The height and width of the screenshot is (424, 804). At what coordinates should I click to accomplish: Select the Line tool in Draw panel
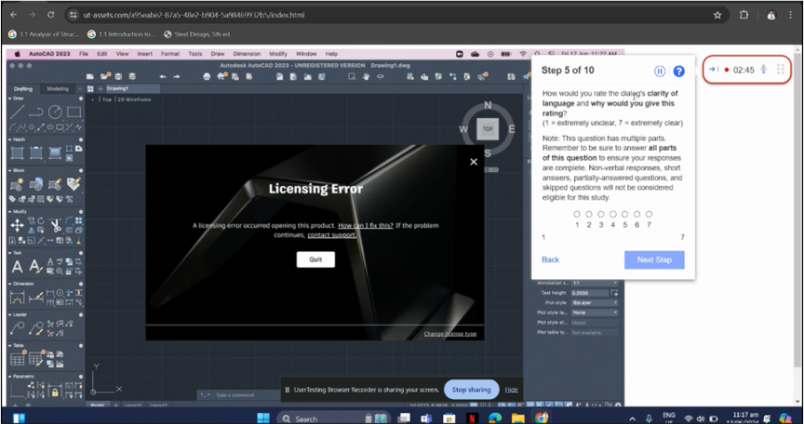tap(17, 111)
